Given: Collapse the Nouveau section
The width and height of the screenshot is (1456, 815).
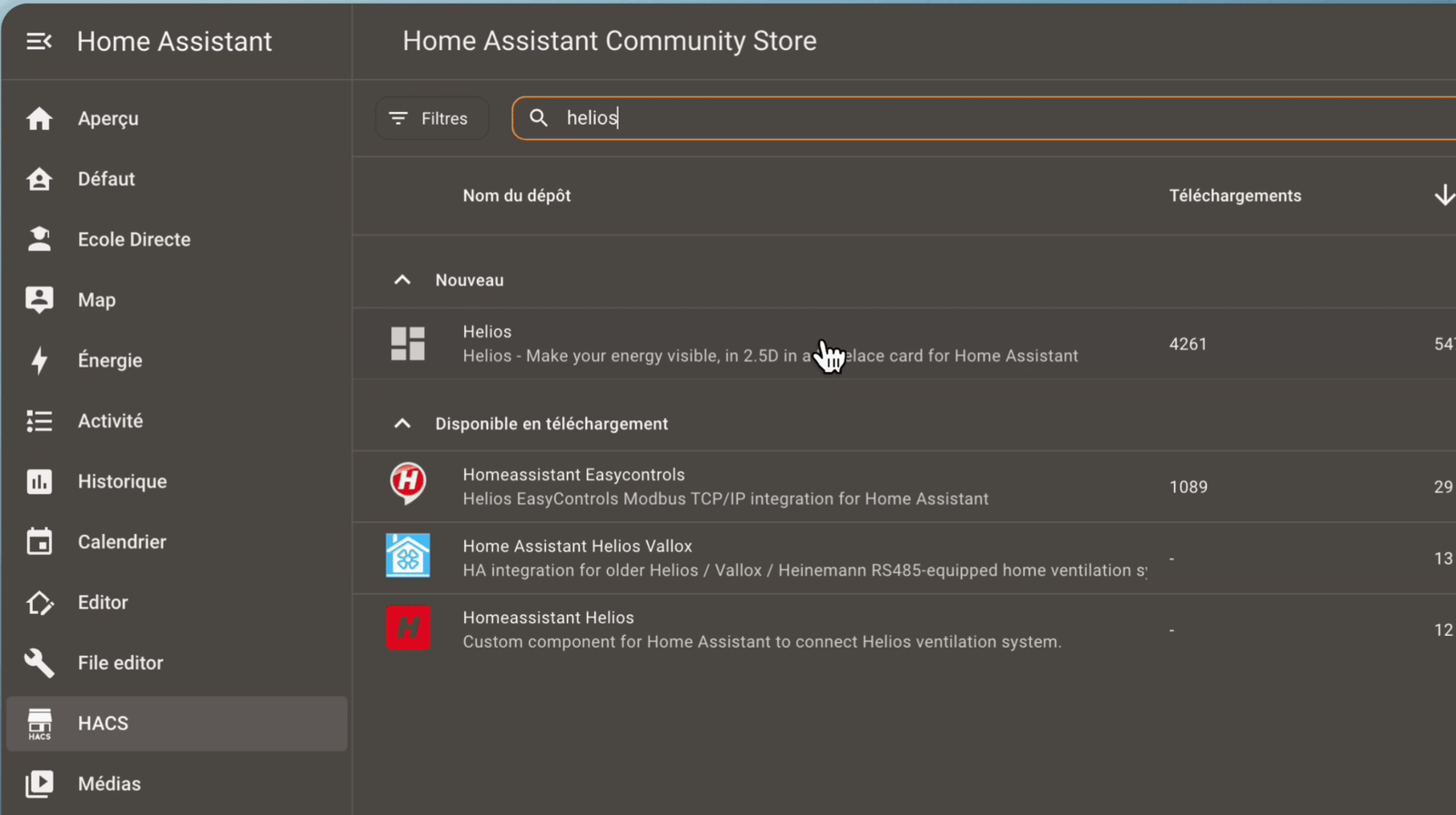Looking at the screenshot, I should click(x=402, y=280).
